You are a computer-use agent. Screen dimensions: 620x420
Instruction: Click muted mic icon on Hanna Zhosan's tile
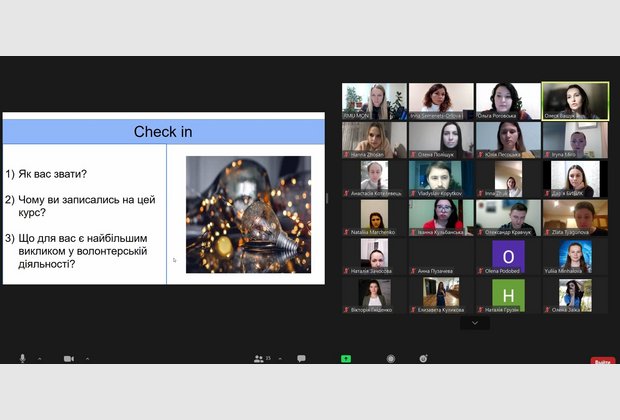tap(346, 155)
